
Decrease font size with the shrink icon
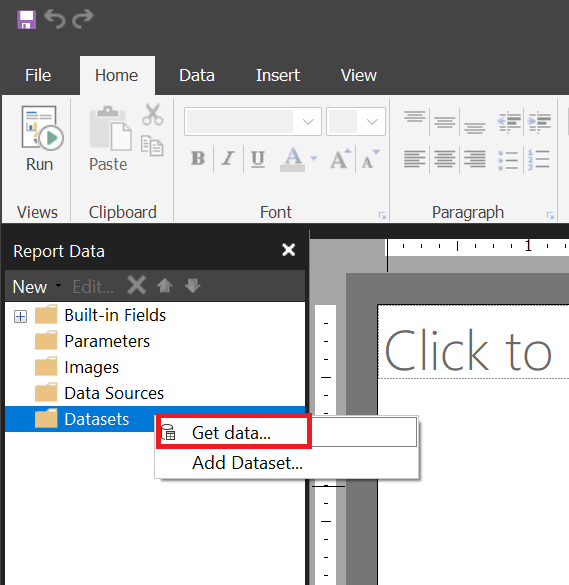pos(371,159)
